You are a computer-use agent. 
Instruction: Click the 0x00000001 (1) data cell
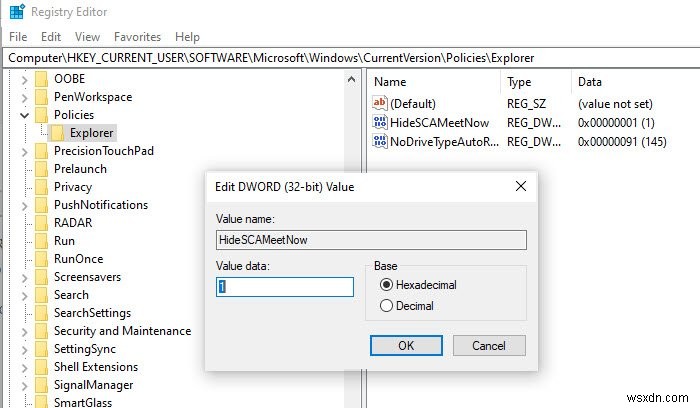click(x=616, y=123)
